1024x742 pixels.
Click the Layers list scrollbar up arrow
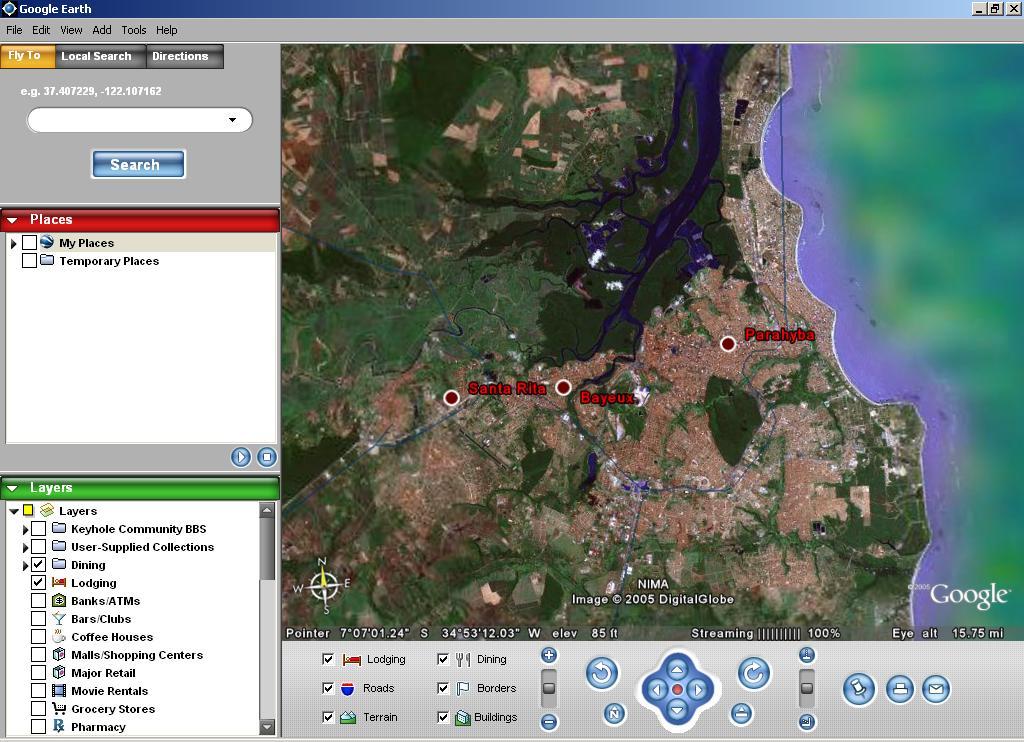click(x=266, y=510)
